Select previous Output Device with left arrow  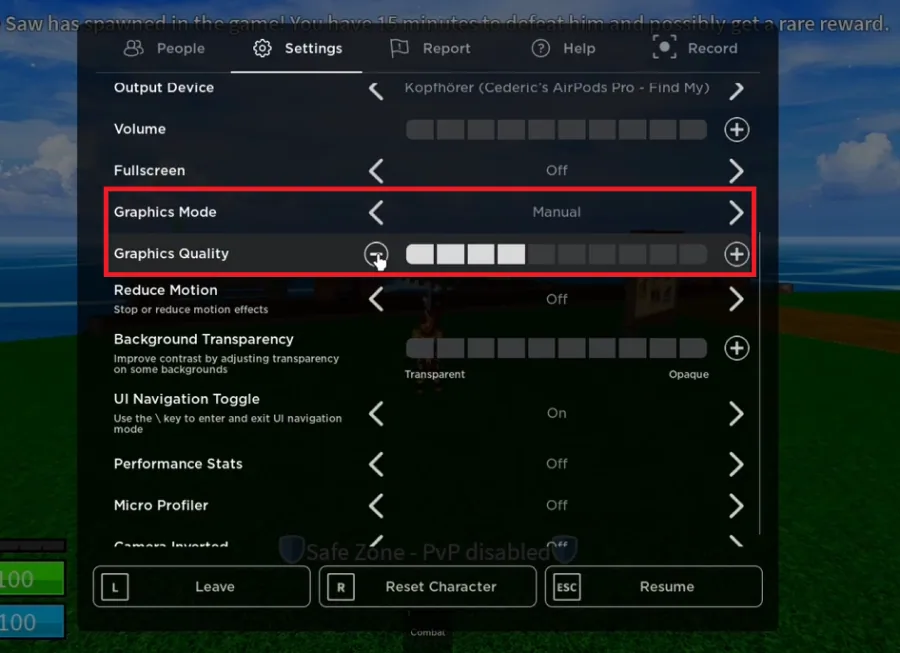(376, 90)
